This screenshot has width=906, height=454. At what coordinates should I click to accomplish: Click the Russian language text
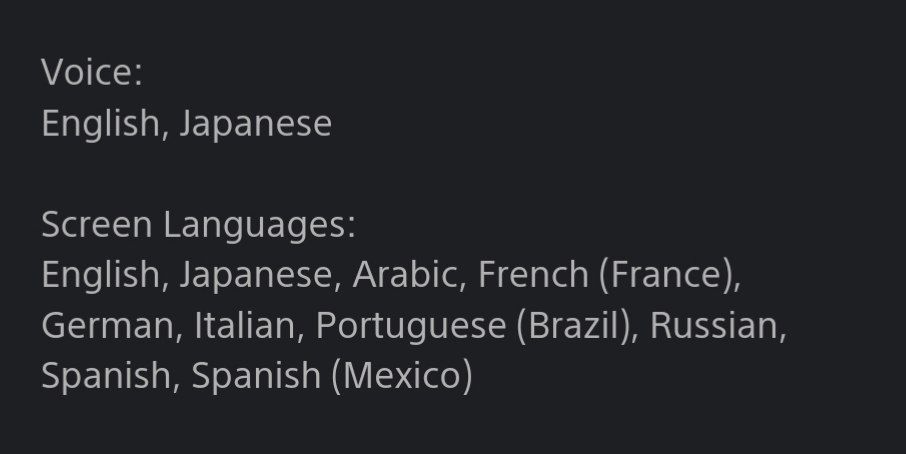(714, 325)
